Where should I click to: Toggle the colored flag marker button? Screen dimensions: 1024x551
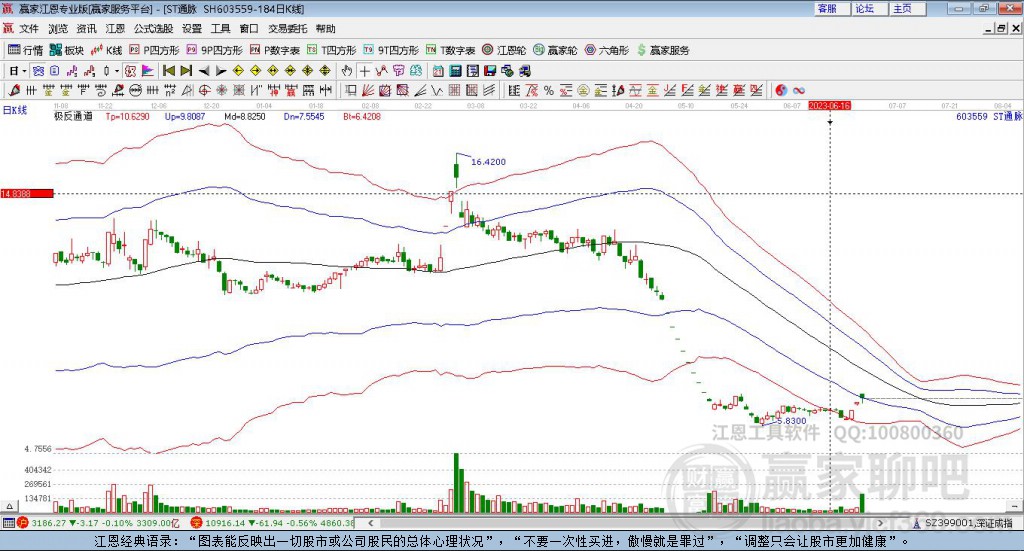click(x=148, y=71)
